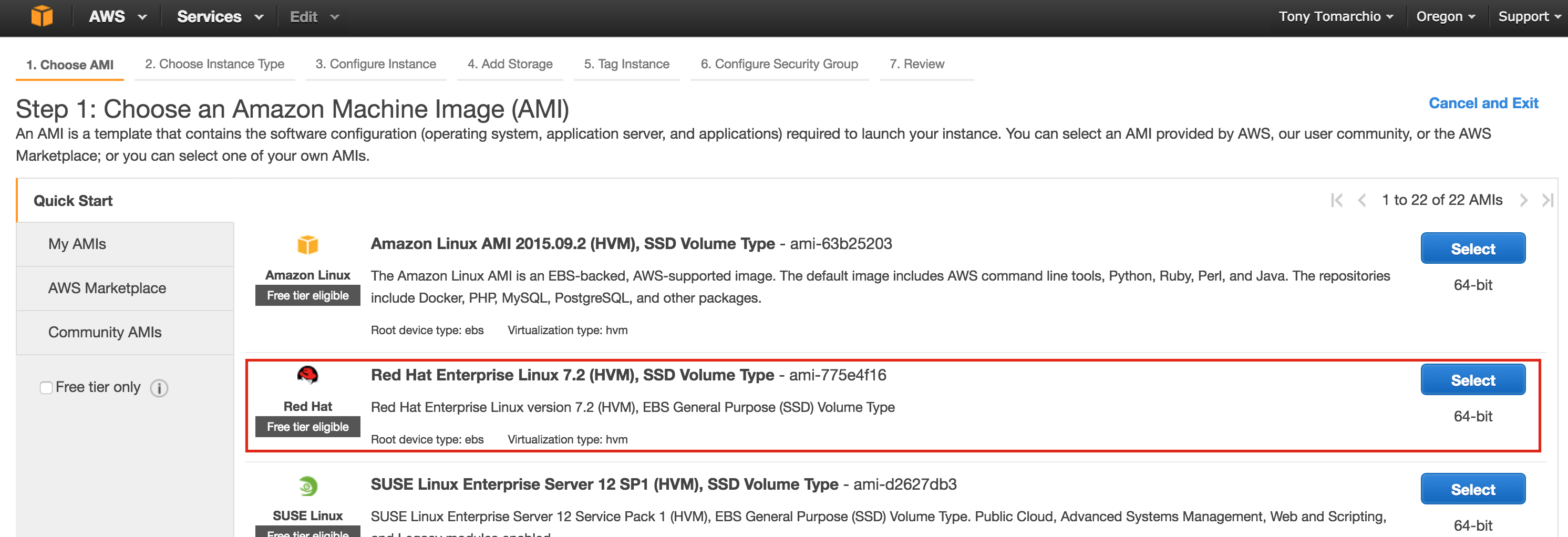
Task: Click Free tier eligible badge under Amazon Linux
Action: (307, 295)
